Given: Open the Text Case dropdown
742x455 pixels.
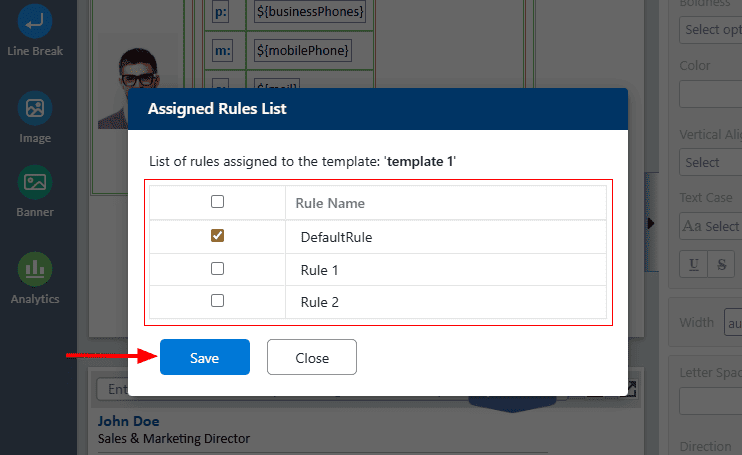Looking at the screenshot, I should [711, 226].
